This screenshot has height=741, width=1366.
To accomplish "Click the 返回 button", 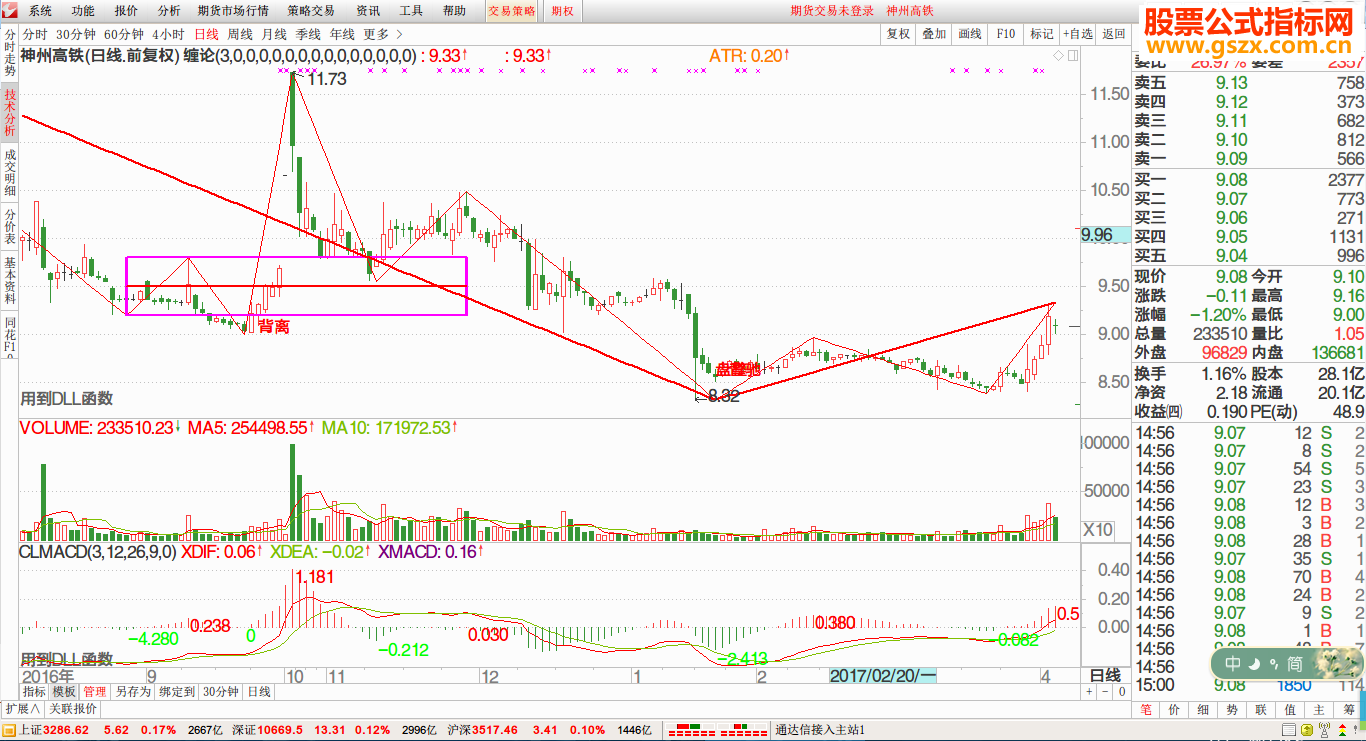I will click(x=1114, y=34).
